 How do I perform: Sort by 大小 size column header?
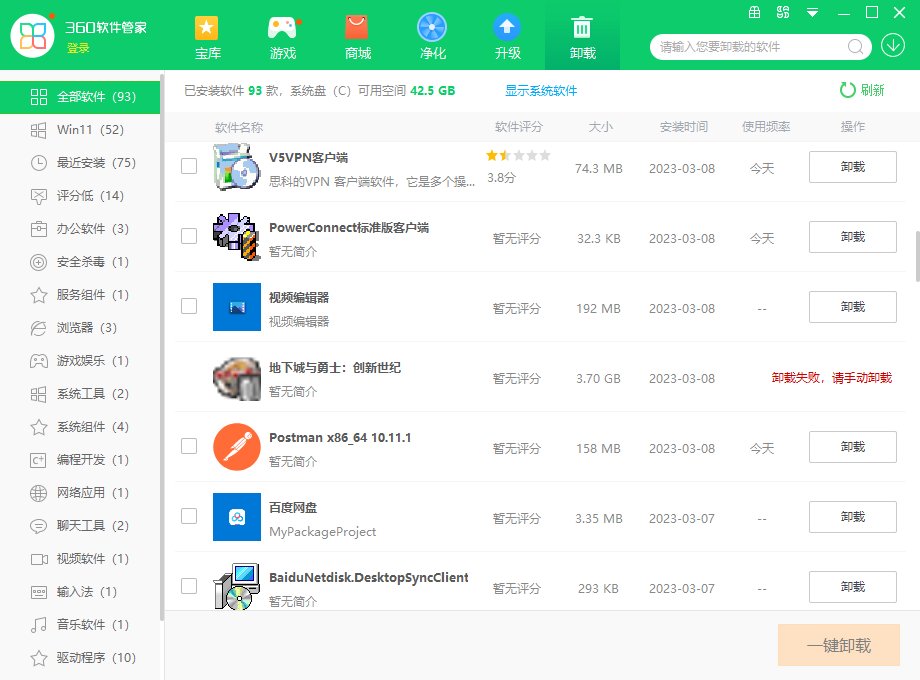coord(600,127)
